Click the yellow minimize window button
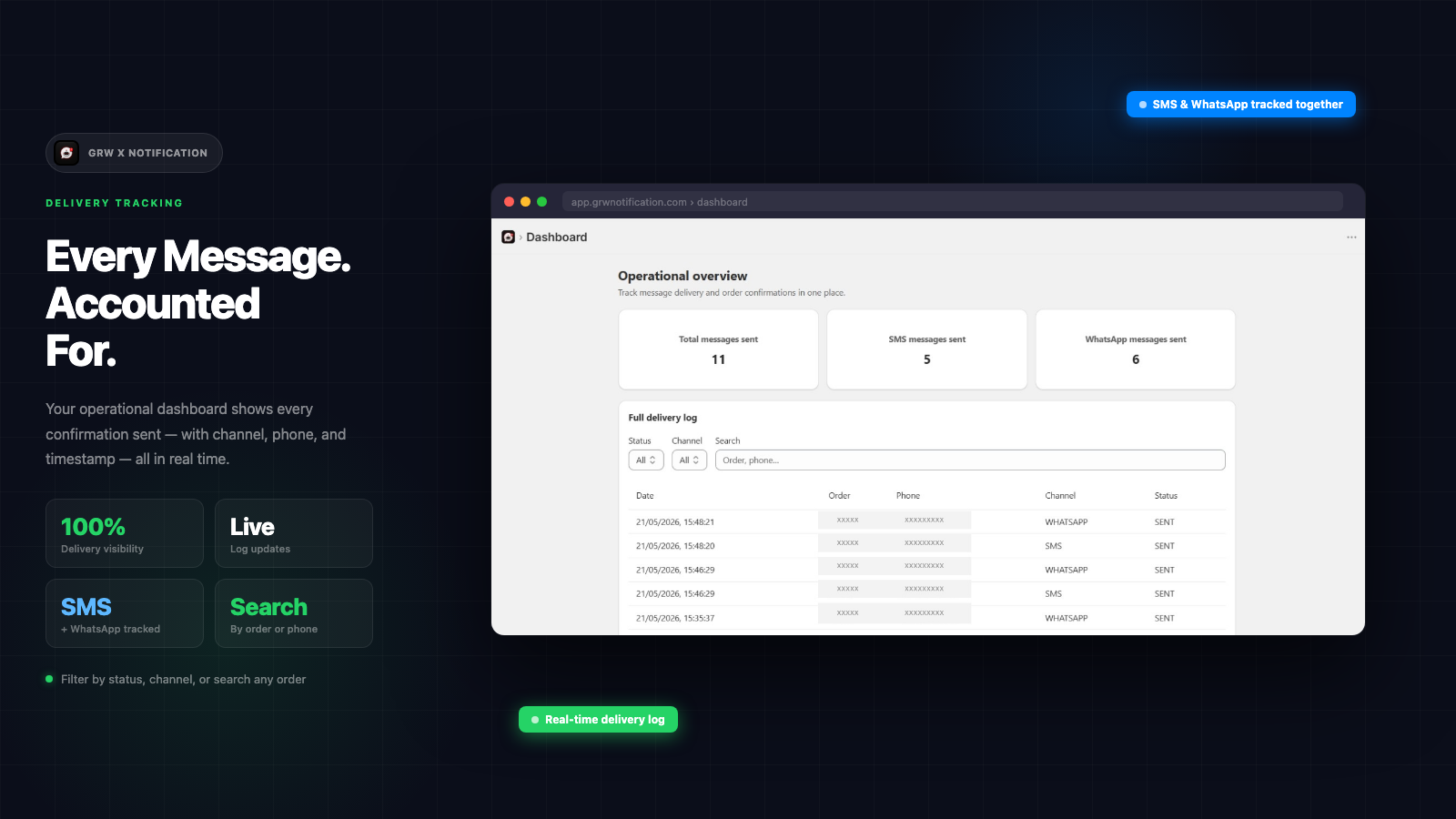Image resolution: width=1456 pixels, height=819 pixels. (525, 202)
